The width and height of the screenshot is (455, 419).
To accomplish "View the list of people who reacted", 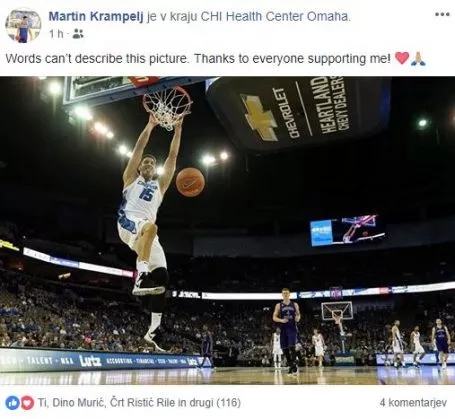I will pyautogui.click(x=139, y=403).
